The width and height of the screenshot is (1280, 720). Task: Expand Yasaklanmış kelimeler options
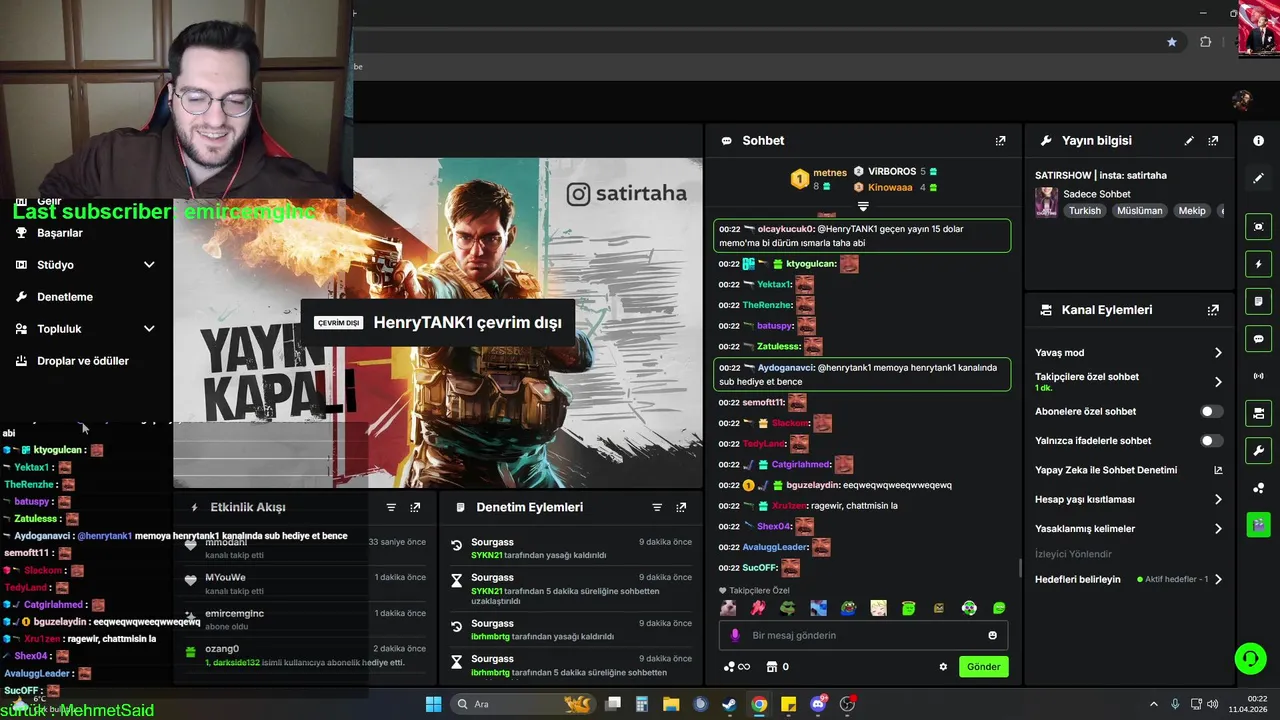[1218, 529]
